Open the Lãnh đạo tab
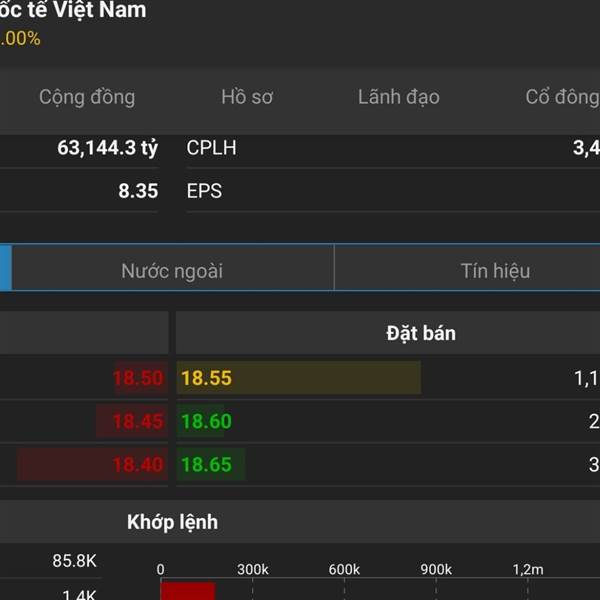The width and height of the screenshot is (600, 600). (398, 97)
